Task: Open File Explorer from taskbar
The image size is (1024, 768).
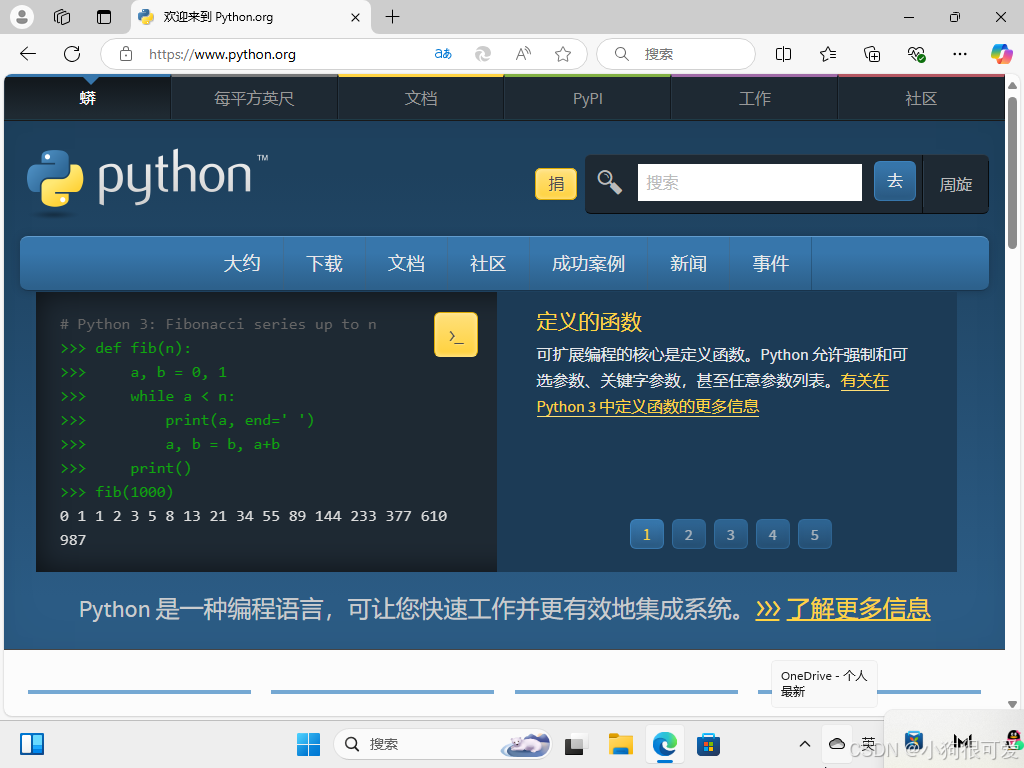Action: pos(620,744)
